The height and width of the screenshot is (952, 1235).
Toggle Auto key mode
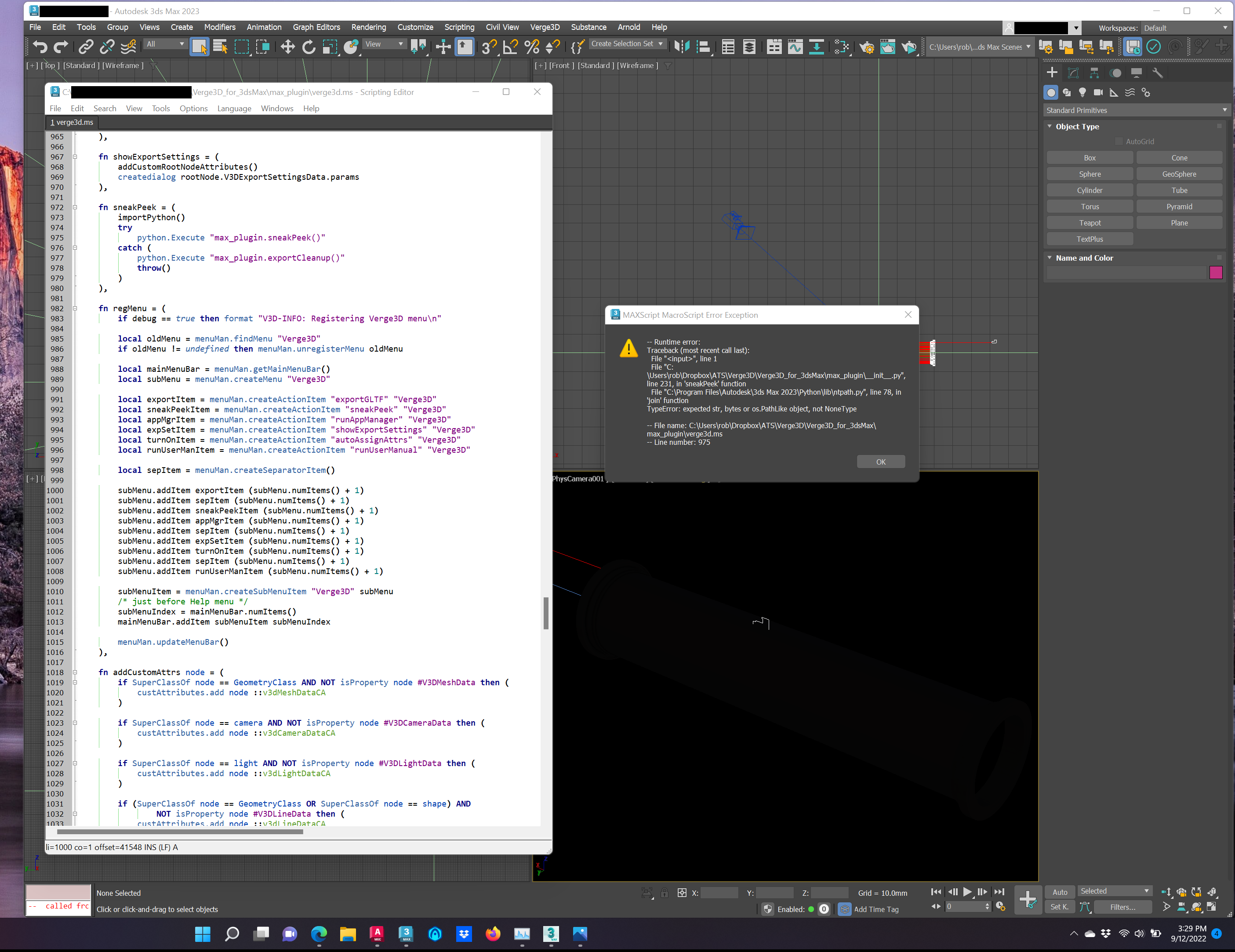1060,892
